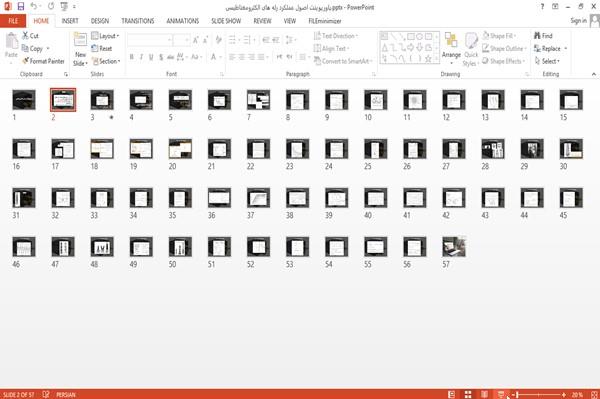Open the Section dropdown
Viewport: 600px width, 399px height.
[x=106, y=61]
